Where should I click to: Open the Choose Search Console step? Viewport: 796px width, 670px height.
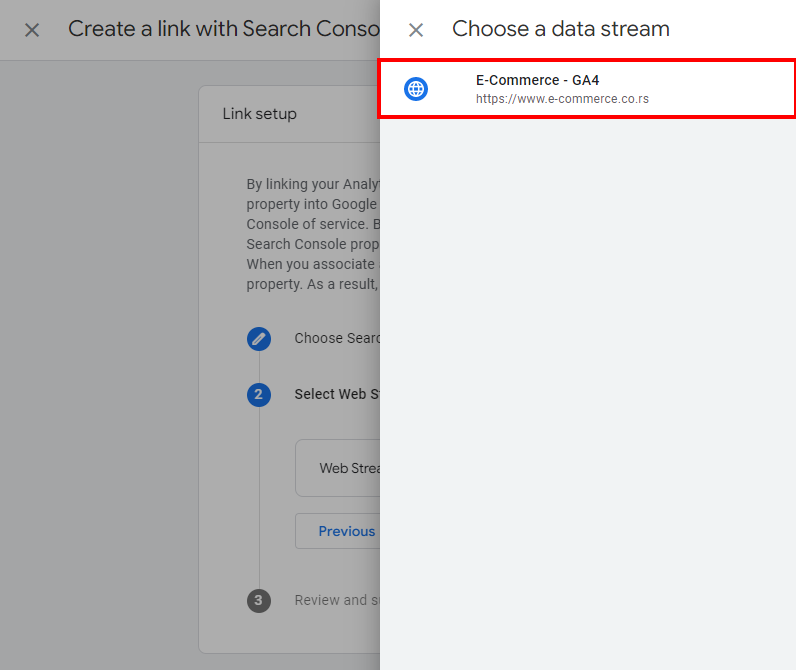[337, 338]
